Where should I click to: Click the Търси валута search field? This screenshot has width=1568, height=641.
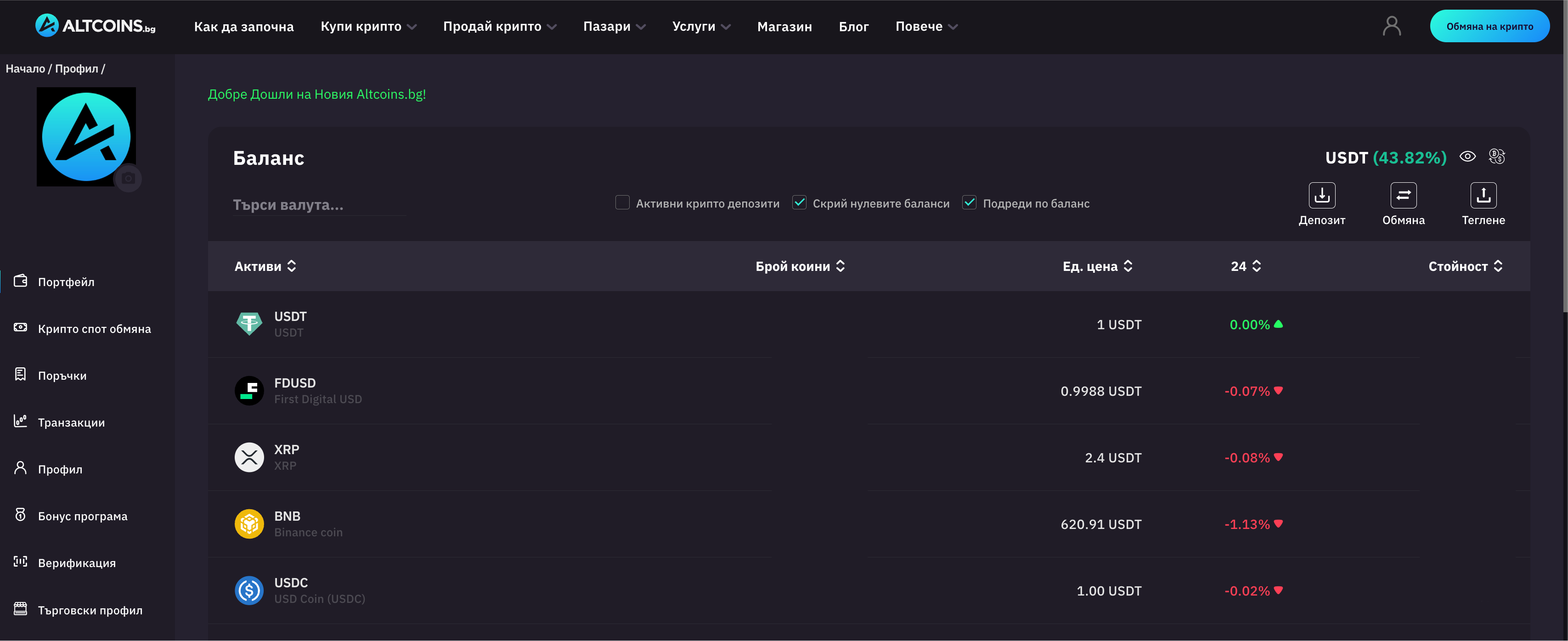point(320,204)
